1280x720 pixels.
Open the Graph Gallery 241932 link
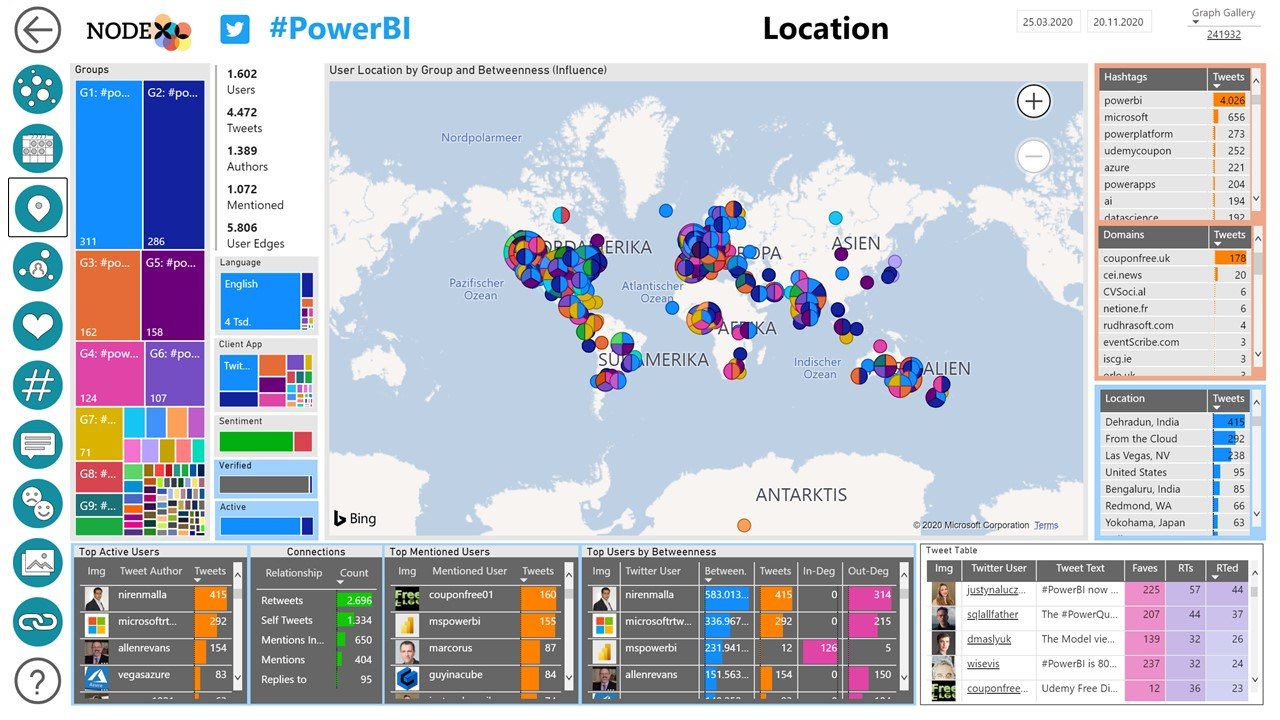(x=1223, y=34)
